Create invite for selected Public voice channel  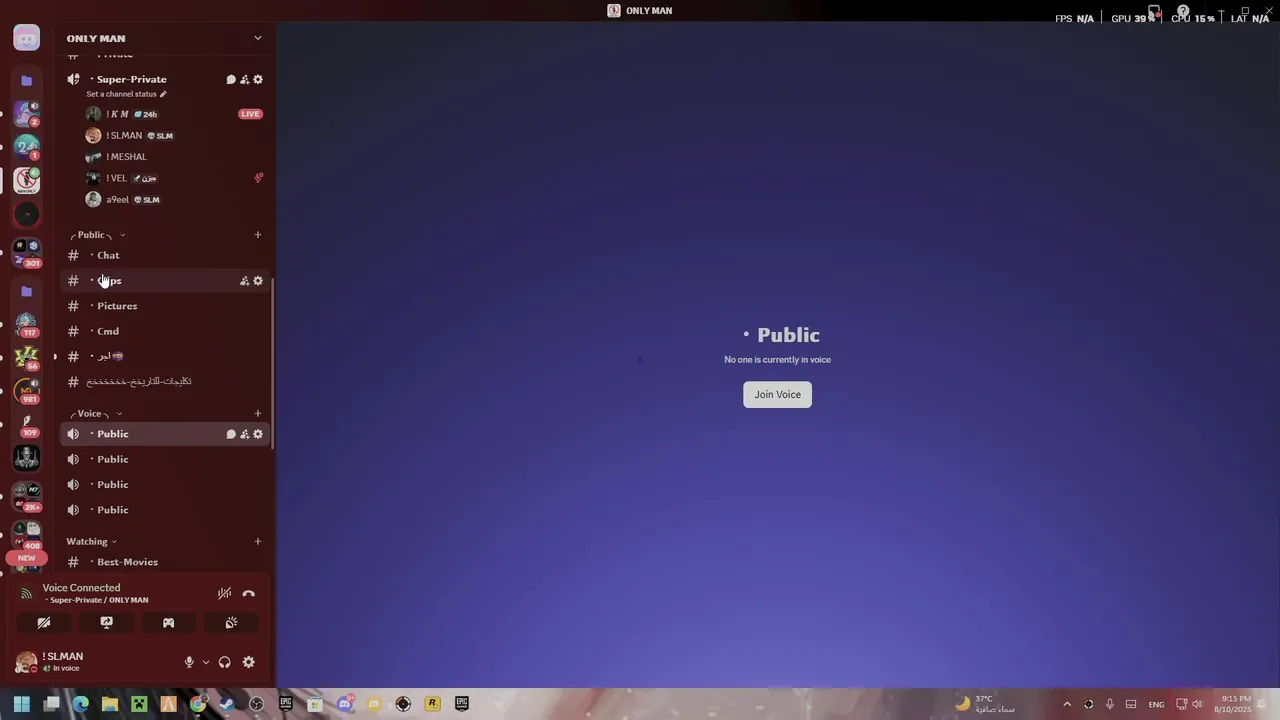pyautogui.click(x=244, y=434)
